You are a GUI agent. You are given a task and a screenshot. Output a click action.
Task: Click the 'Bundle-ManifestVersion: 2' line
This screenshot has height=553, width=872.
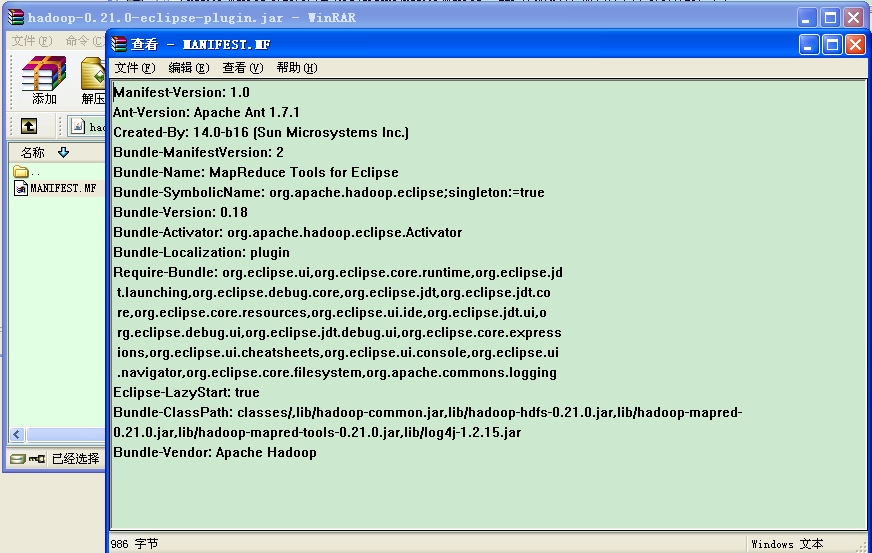click(x=199, y=152)
